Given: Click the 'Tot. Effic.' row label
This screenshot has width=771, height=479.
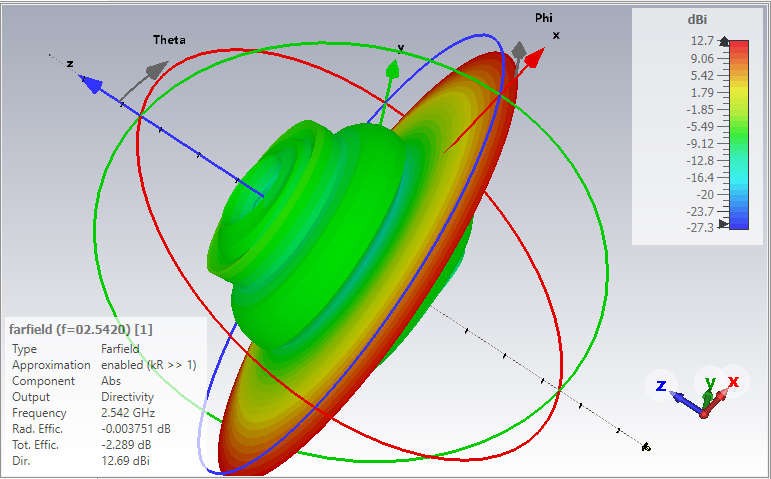Looking at the screenshot, I should [x=35, y=445].
